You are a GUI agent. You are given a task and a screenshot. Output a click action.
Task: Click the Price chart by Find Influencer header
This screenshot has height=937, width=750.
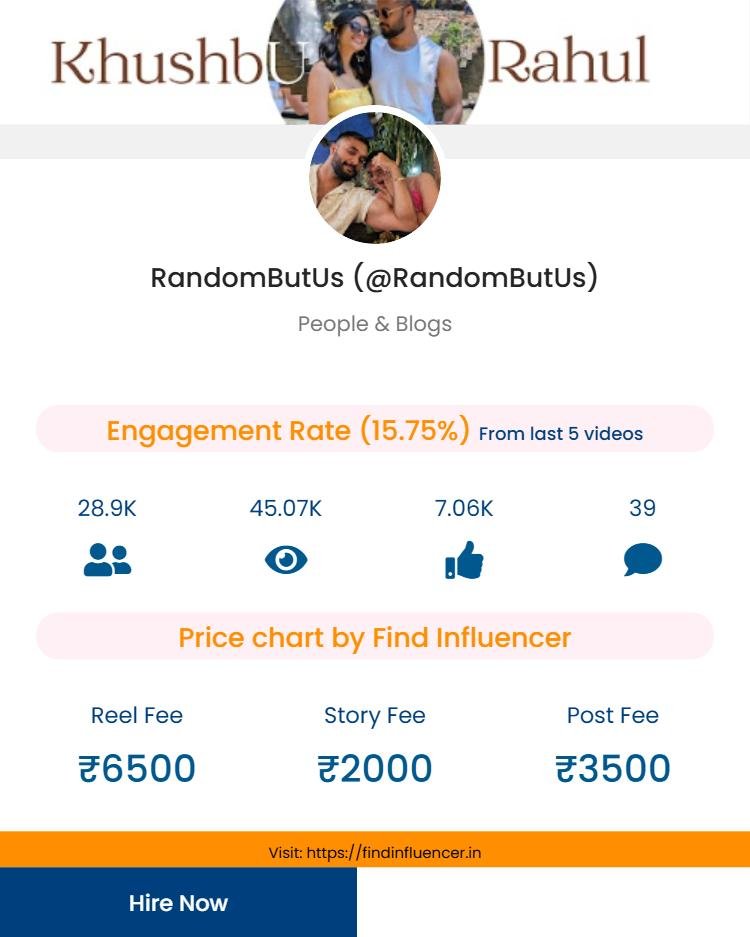pyautogui.click(x=374, y=637)
